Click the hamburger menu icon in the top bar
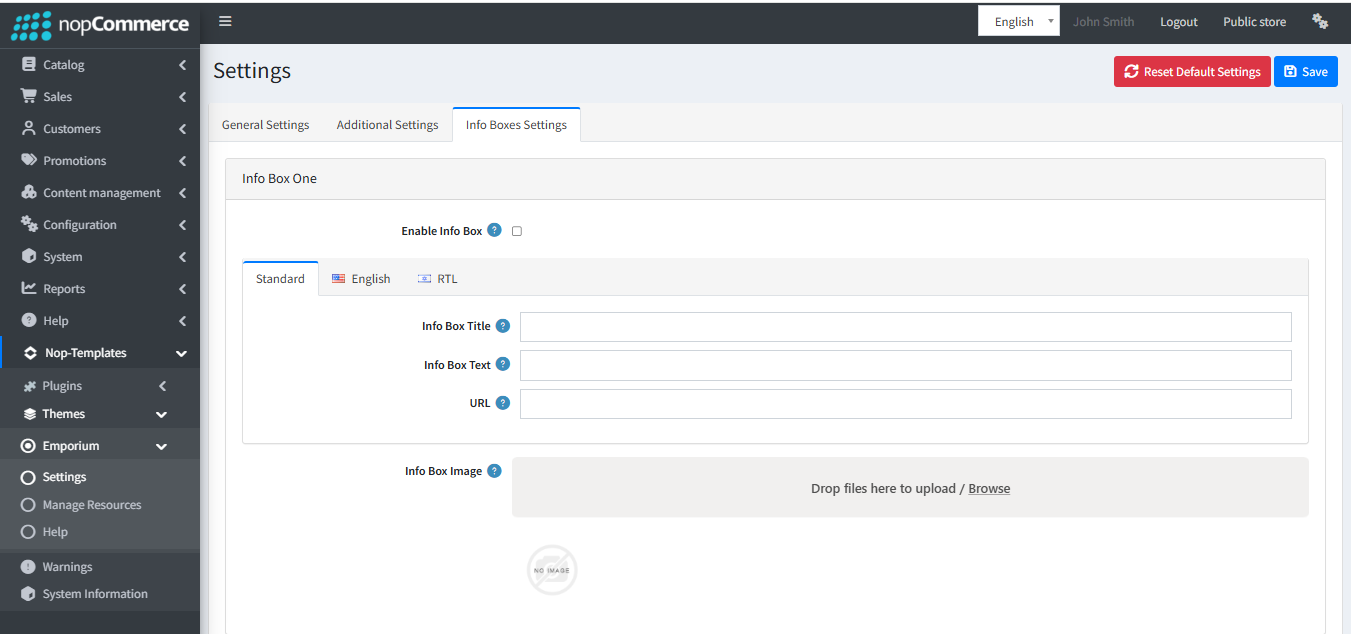Screen dimensions: 1351x634 (x=225, y=21)
